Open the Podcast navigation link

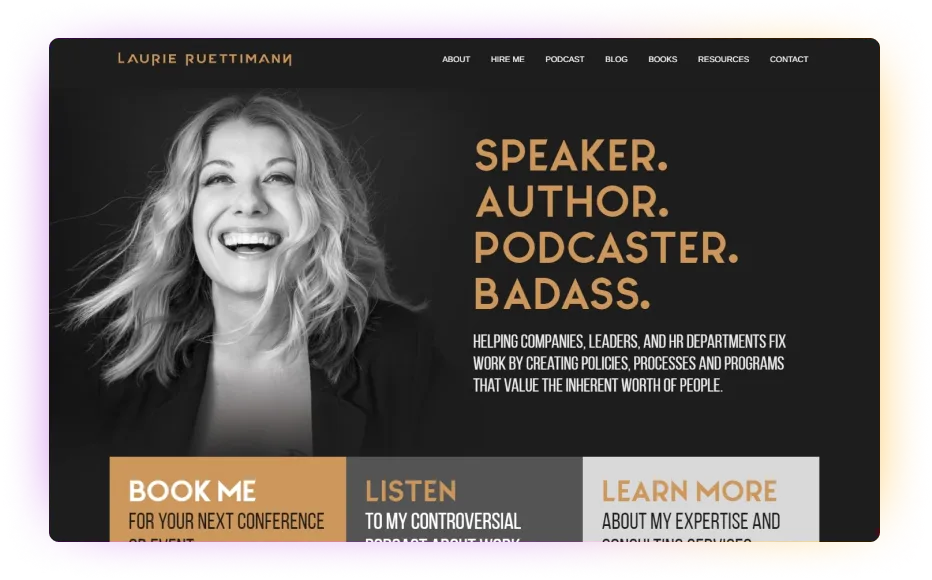565,59
